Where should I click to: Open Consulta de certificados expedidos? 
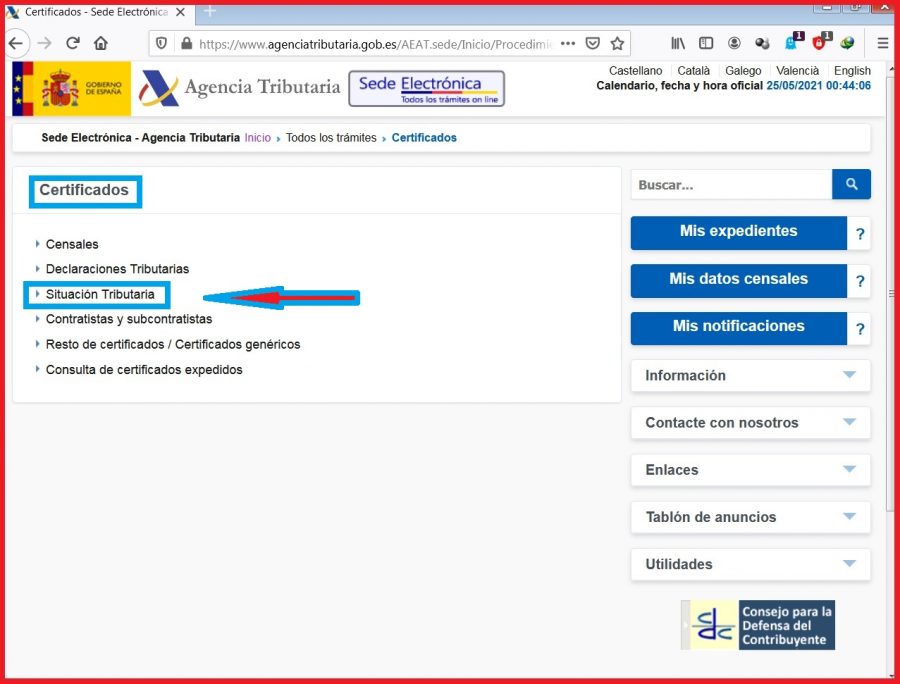[144, 370]
